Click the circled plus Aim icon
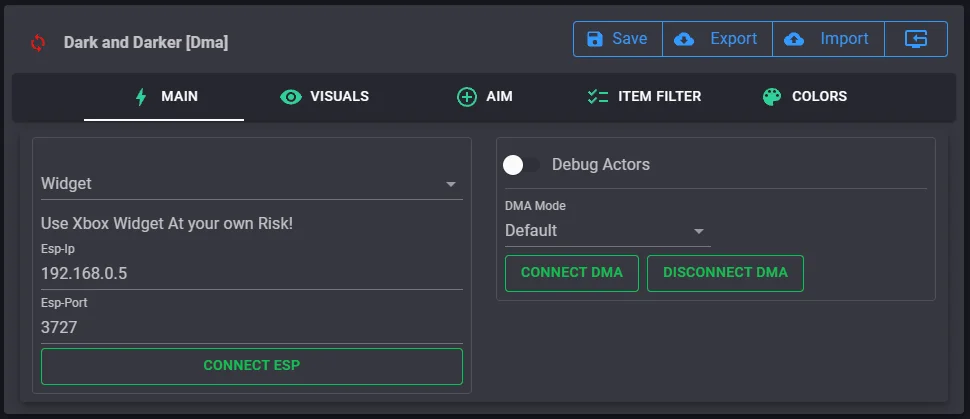This screenshot has width=970, height=419. (x=467, y=97)
